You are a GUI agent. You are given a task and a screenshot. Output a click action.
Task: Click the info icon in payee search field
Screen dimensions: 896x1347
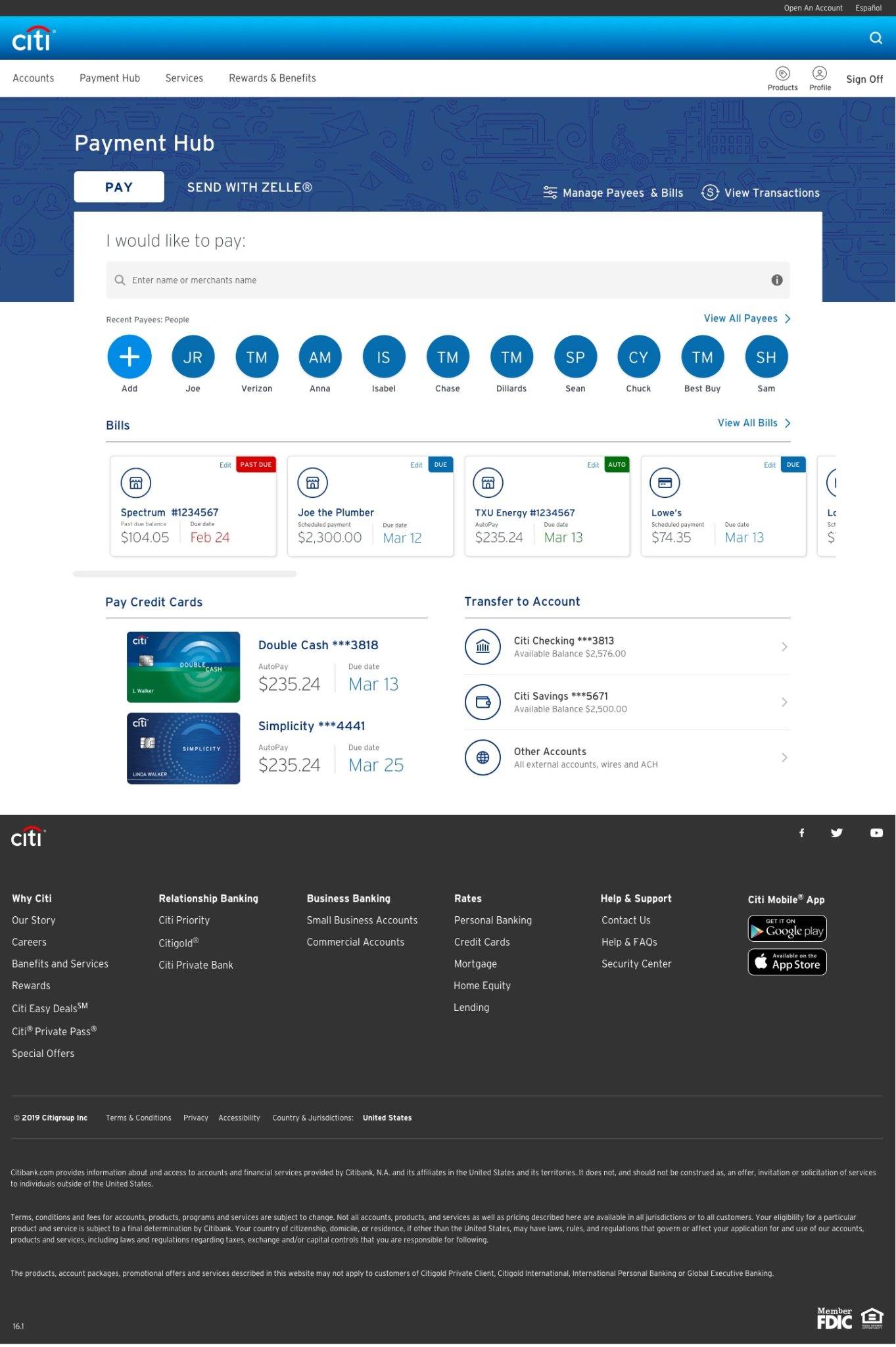point(776,280)
